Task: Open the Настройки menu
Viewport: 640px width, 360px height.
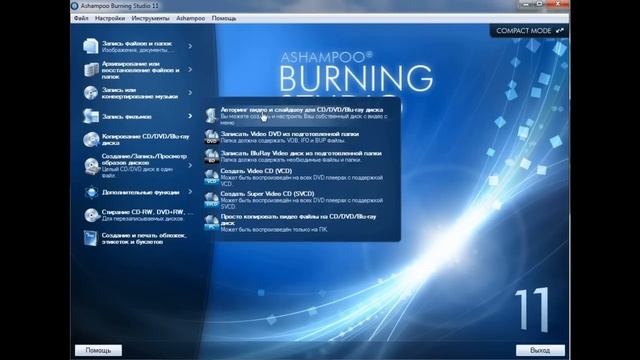Action: (x=110, y=18)
